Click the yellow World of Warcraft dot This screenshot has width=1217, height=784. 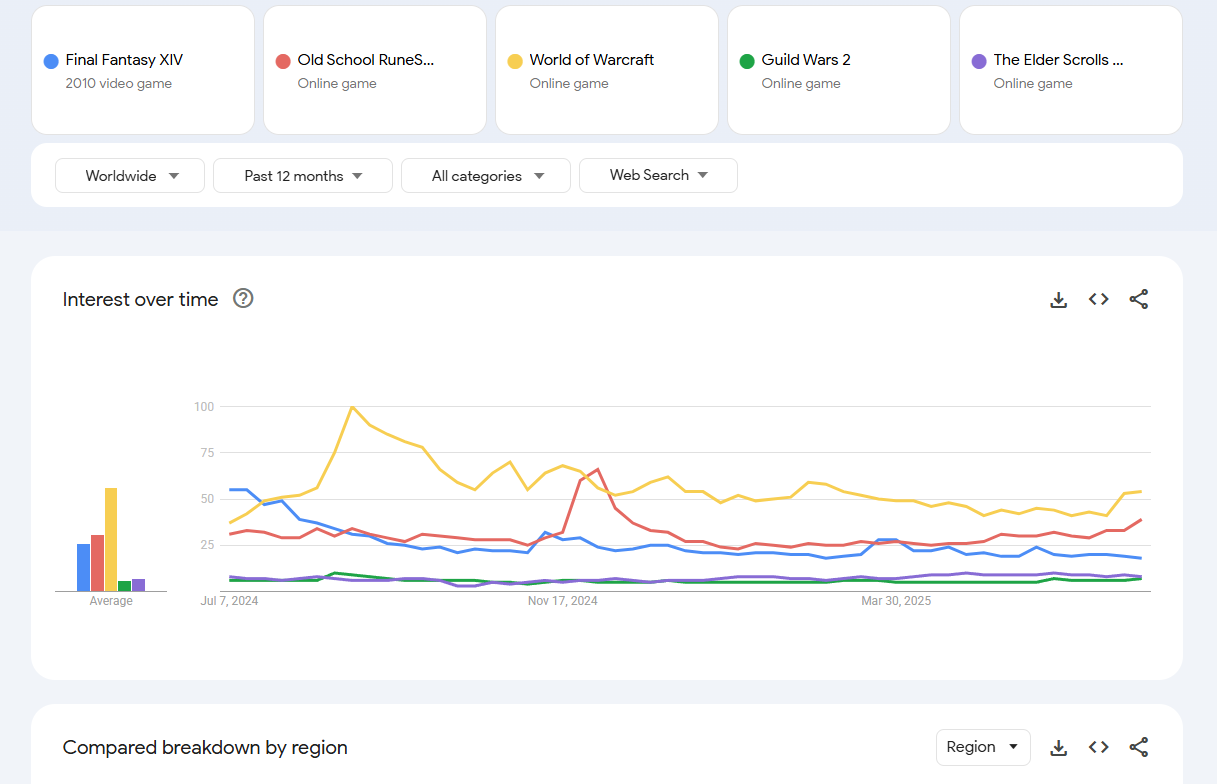[515, 61]
